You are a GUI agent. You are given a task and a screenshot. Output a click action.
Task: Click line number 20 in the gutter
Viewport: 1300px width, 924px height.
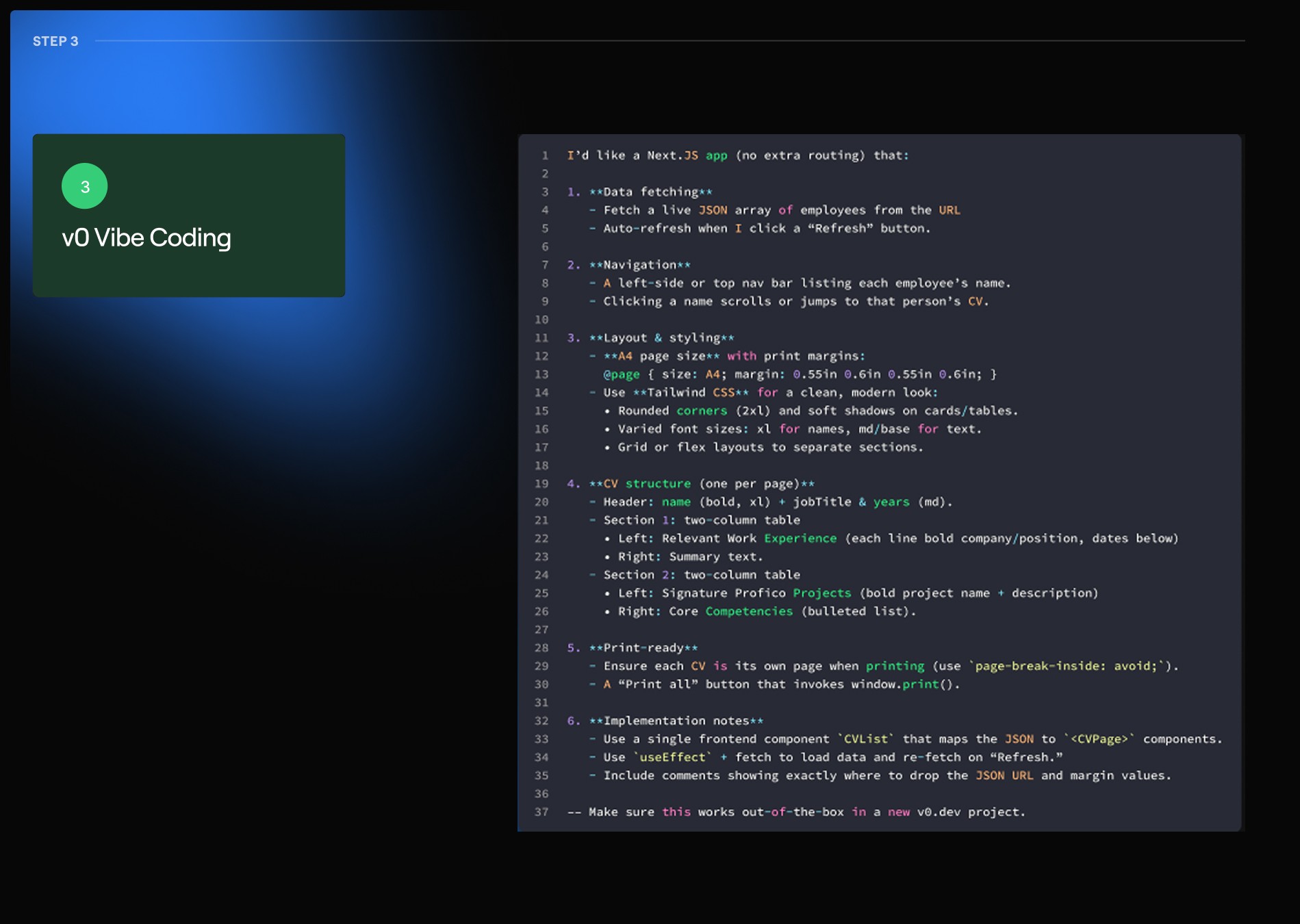point(542,502)
